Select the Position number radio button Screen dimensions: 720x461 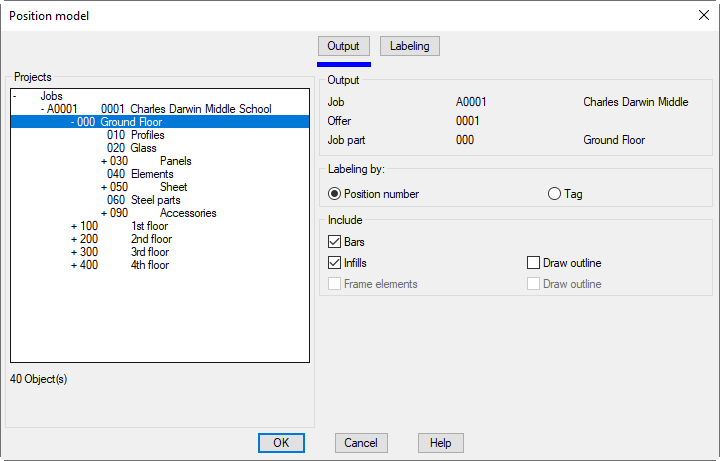click(x=335, y=194)
